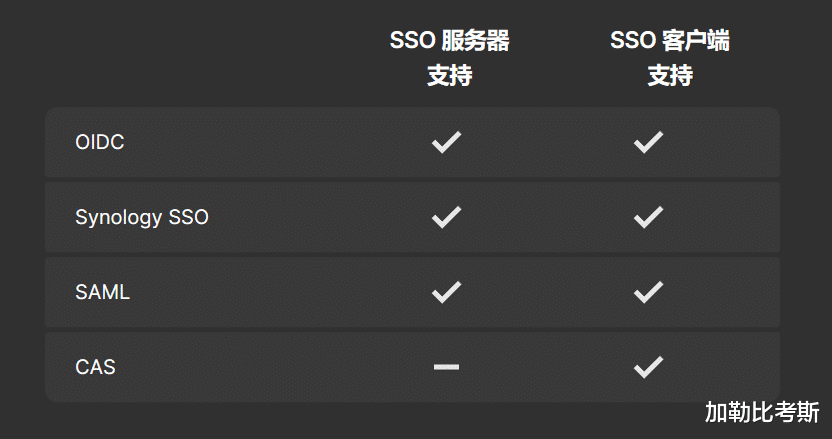Click the 加勒比考斯 watermark text
This screenshot has width=832, height=439.
(762, 412)
